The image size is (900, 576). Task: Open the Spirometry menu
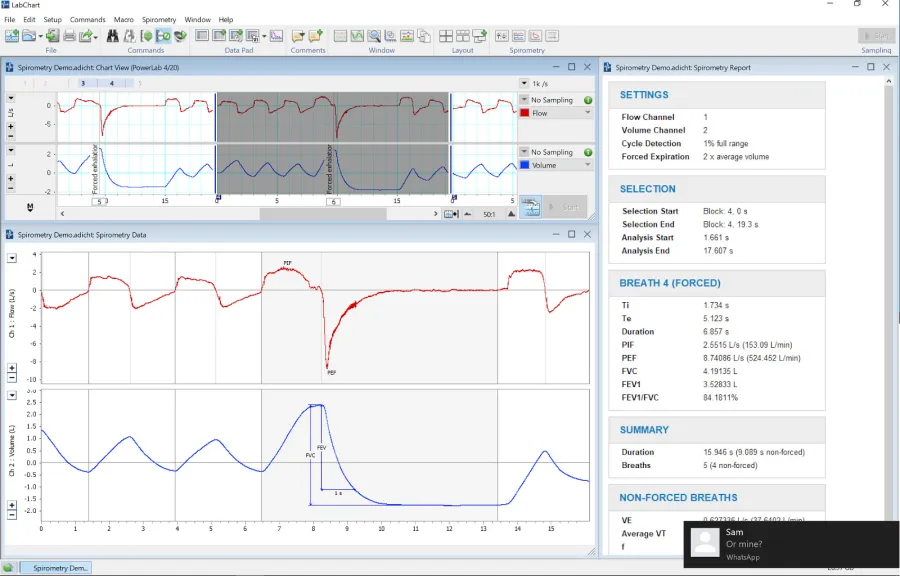(158, 19)
